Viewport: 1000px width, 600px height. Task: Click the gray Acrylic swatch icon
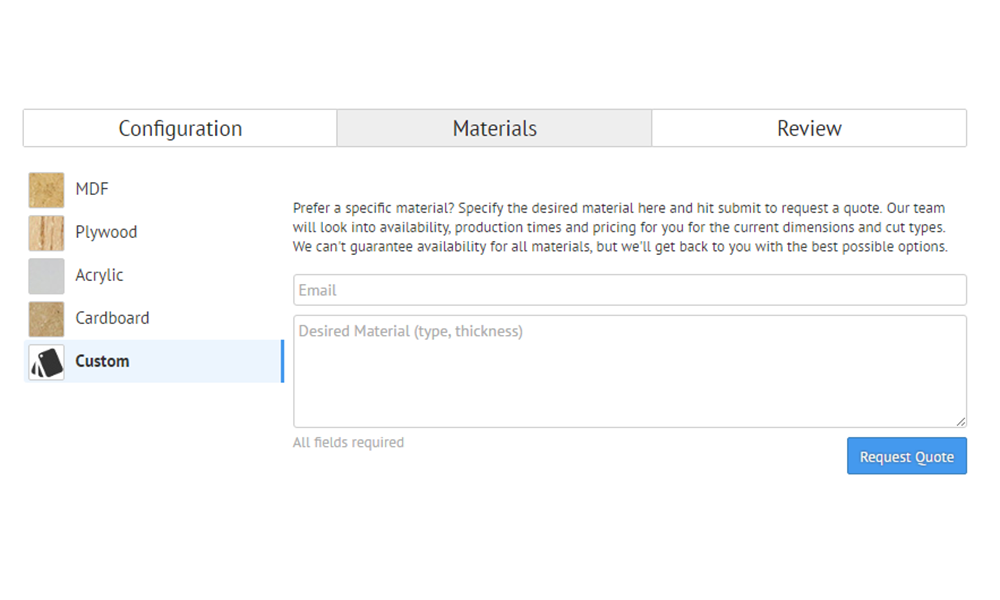point(46,276)
